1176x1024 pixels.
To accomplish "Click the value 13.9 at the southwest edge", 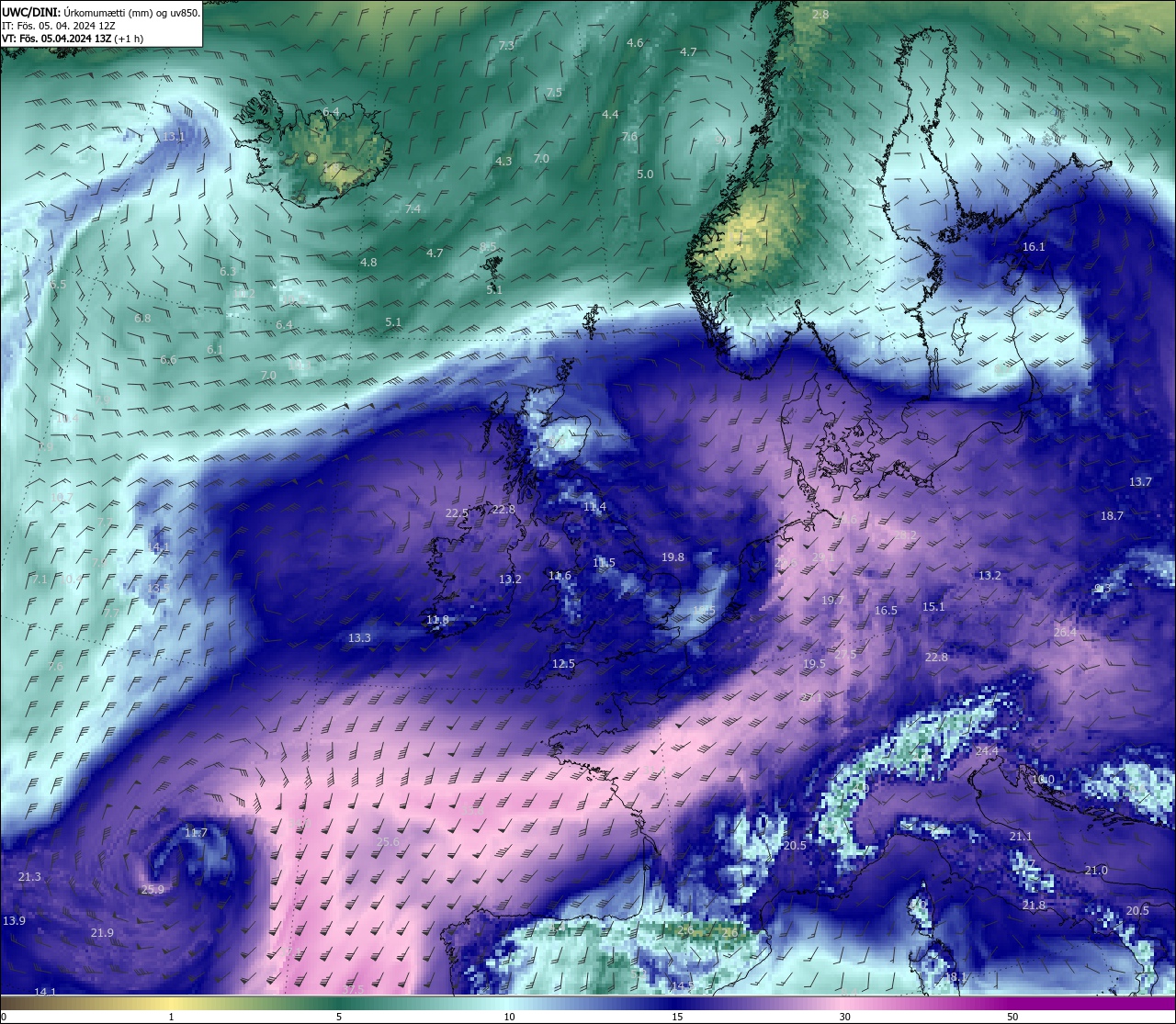I will point(14,921).
